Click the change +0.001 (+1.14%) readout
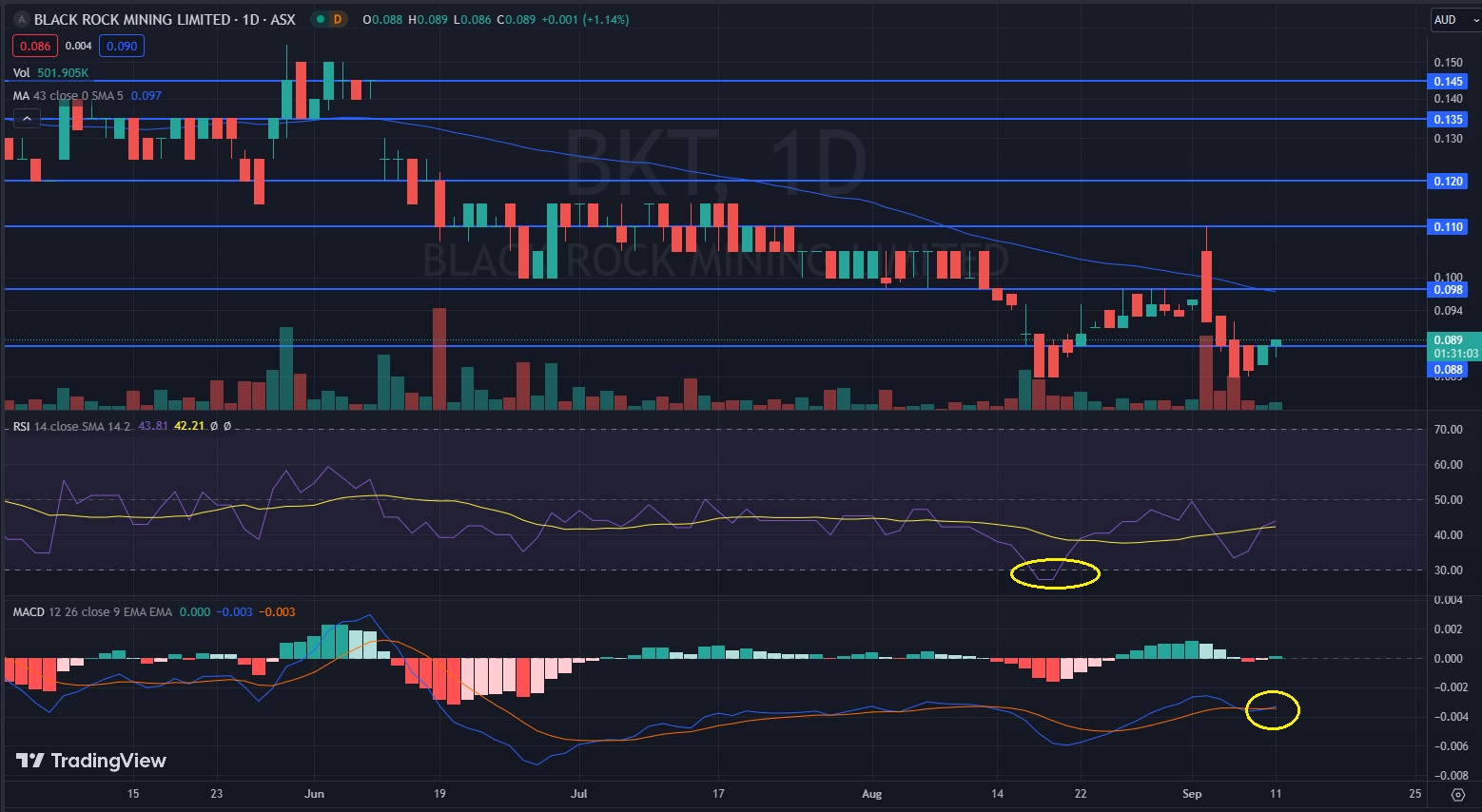 pos(585,19)
